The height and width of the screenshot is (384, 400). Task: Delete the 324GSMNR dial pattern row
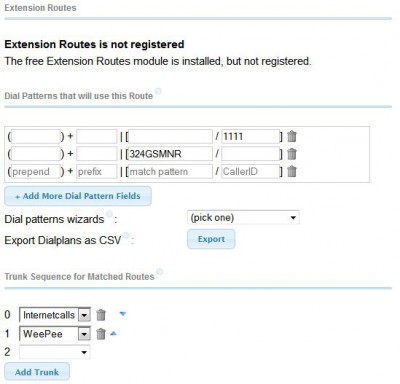click(292, 154)
